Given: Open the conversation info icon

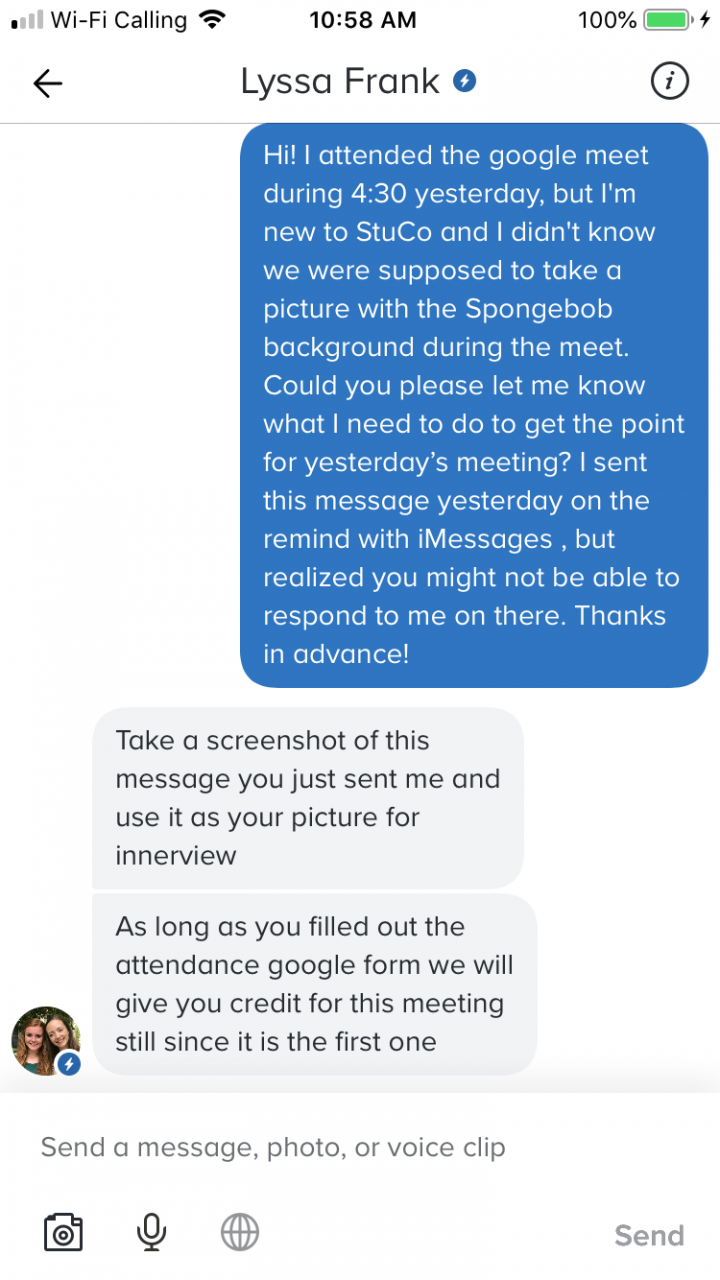Looking at the screenshot, I should (x=669, y=82).
